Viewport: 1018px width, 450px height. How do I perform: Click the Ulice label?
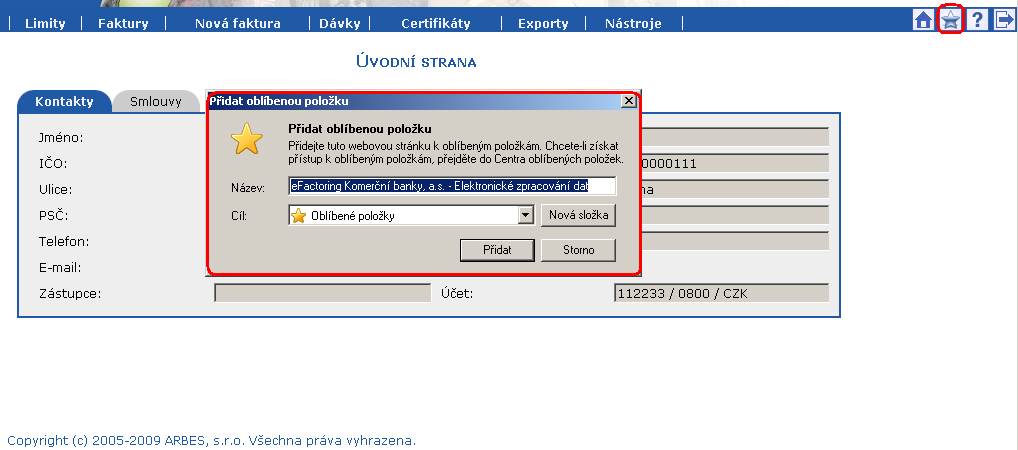point(56,190)
